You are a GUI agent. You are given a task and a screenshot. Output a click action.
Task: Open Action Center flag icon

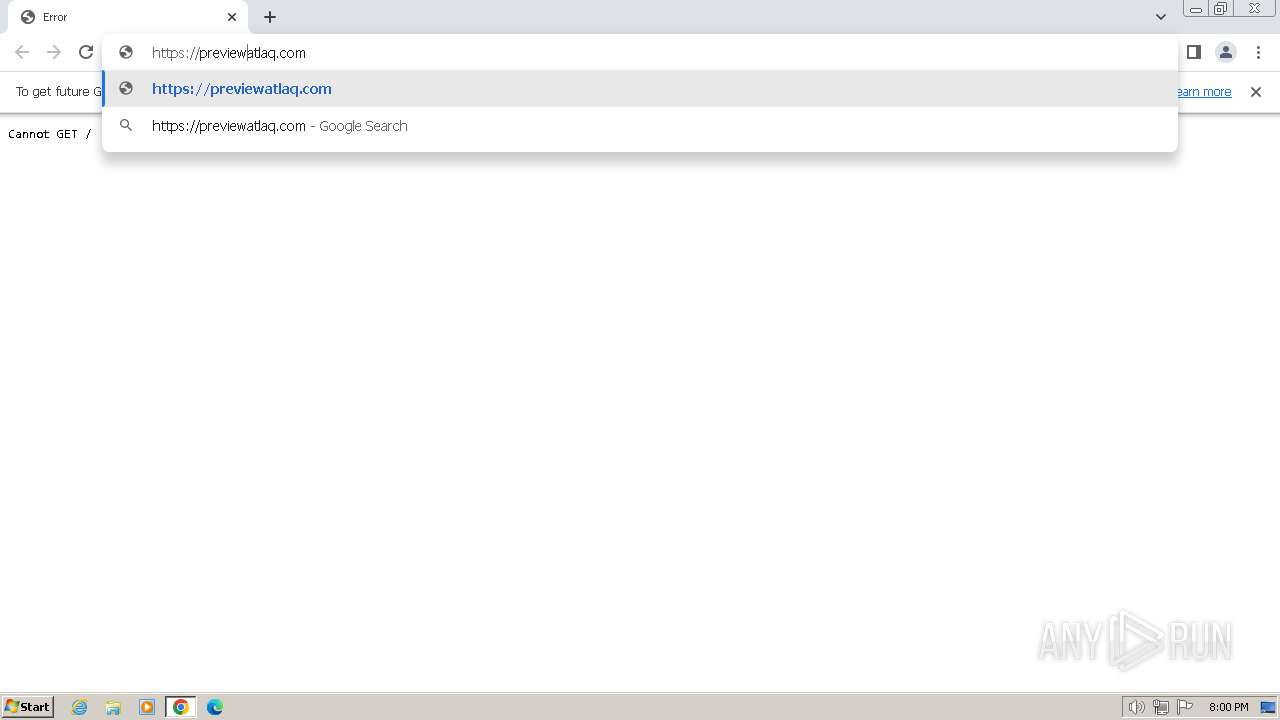pos(1185,707)
